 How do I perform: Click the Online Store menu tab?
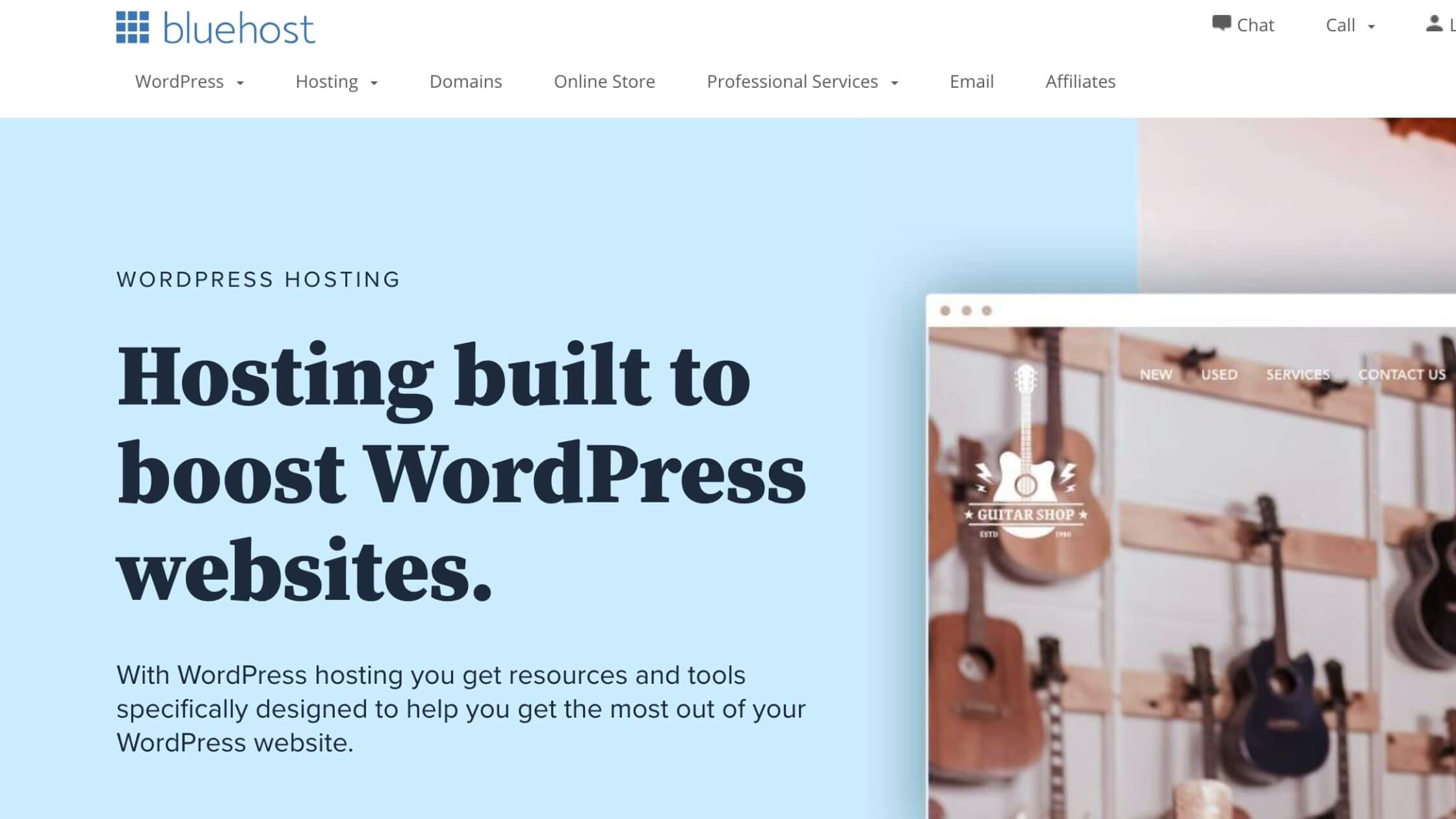(x=605, y=81)
